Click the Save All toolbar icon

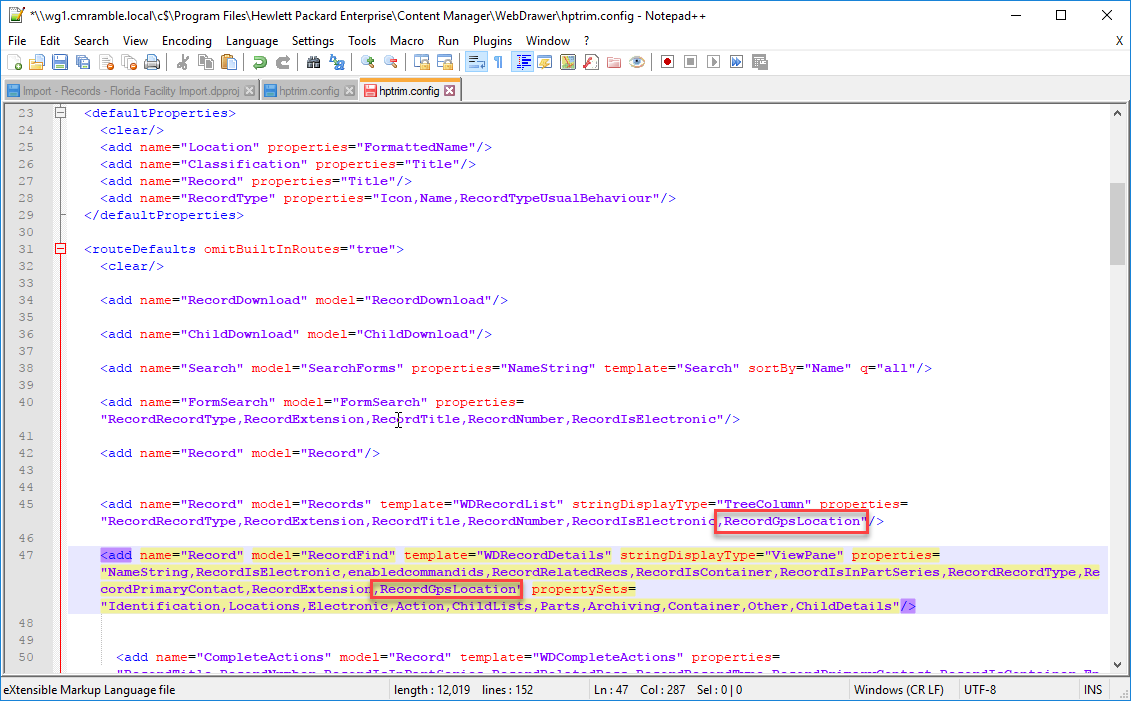83,63
